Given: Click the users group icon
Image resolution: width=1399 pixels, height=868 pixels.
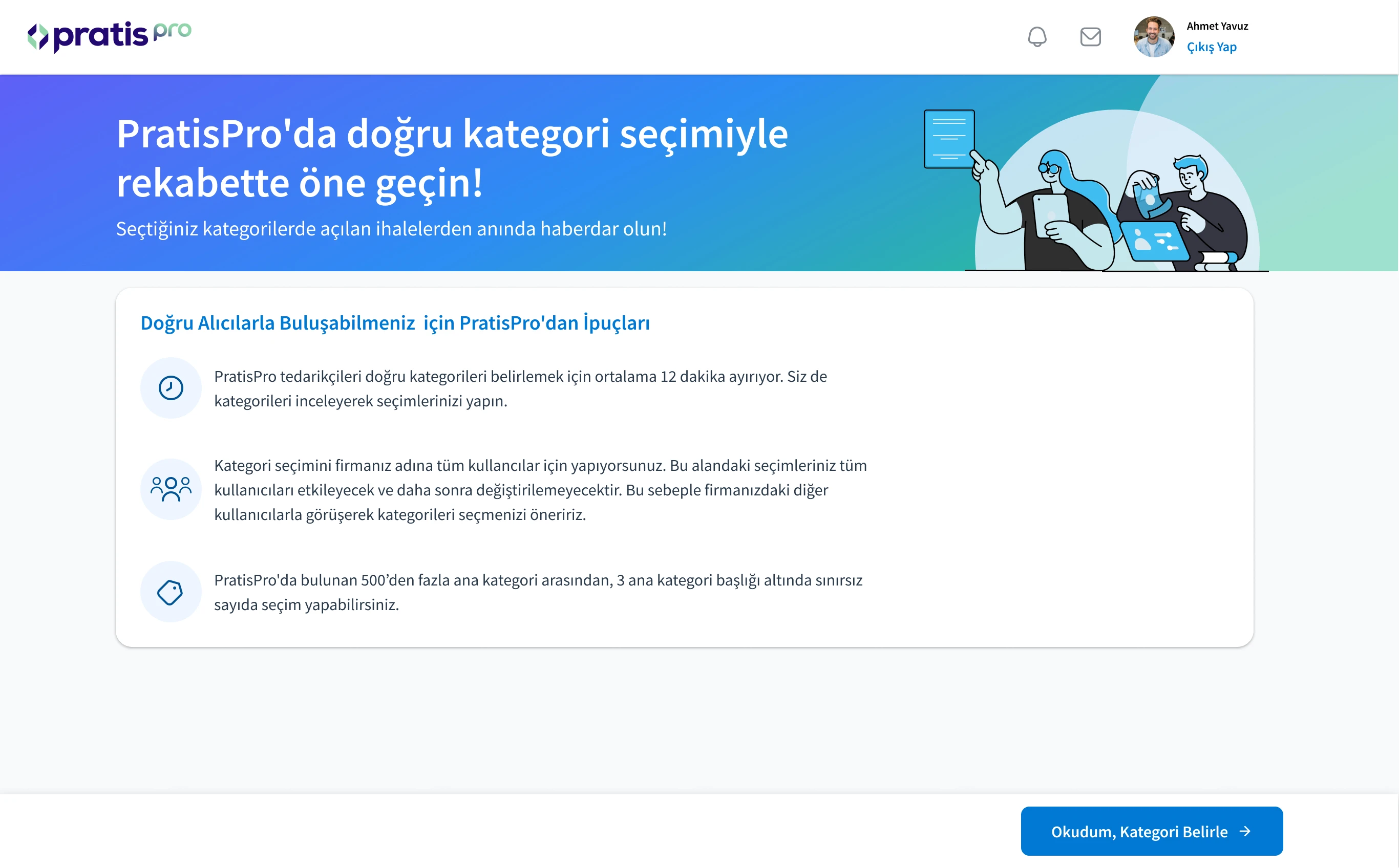Looking at the screenshot, I should pyautogui.click(x=171, y=489).
